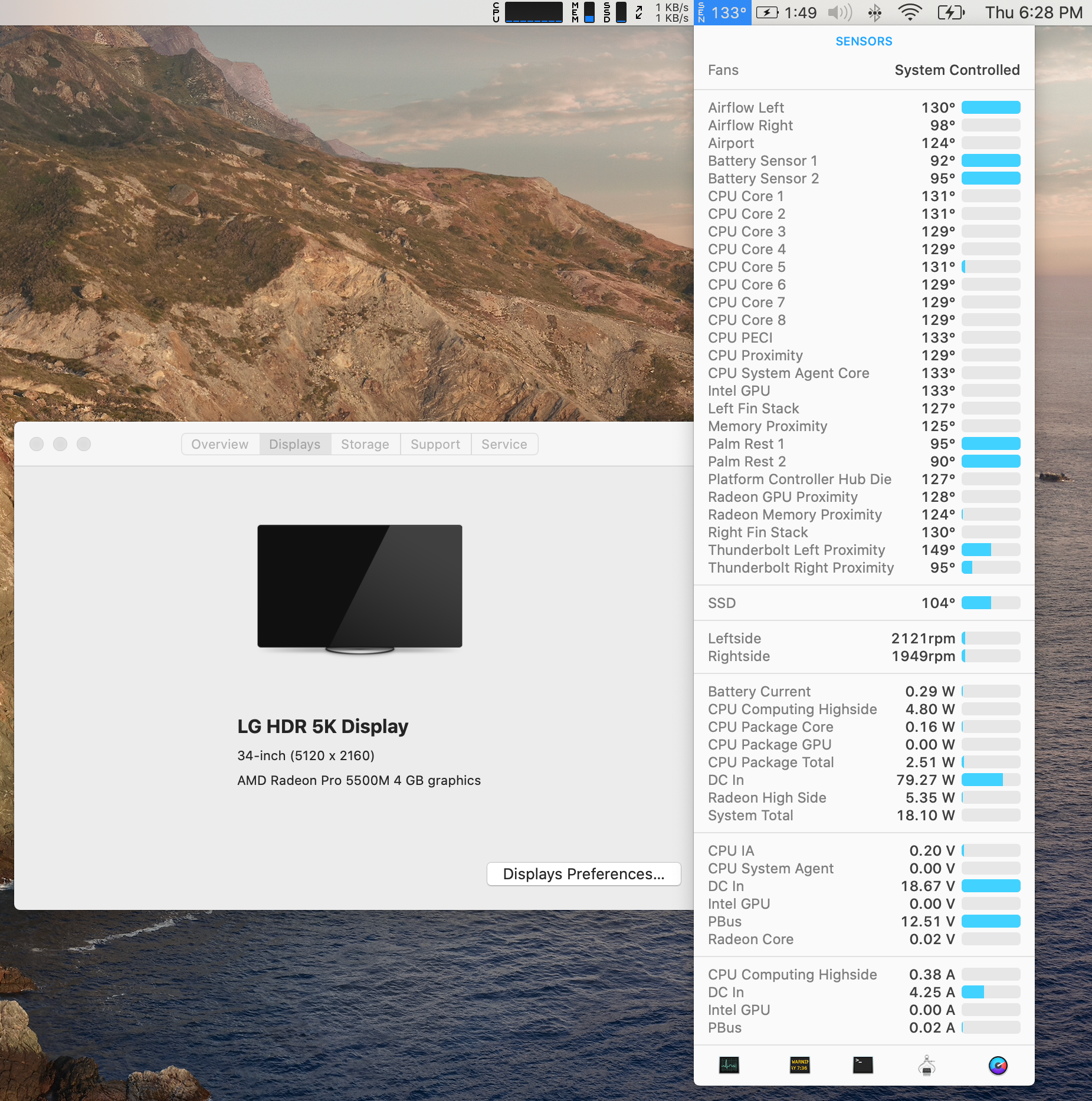The image size is (1092, 1101).
Task: Launch Console from the sensors panel footer
Action: [x=799, y=1065]
